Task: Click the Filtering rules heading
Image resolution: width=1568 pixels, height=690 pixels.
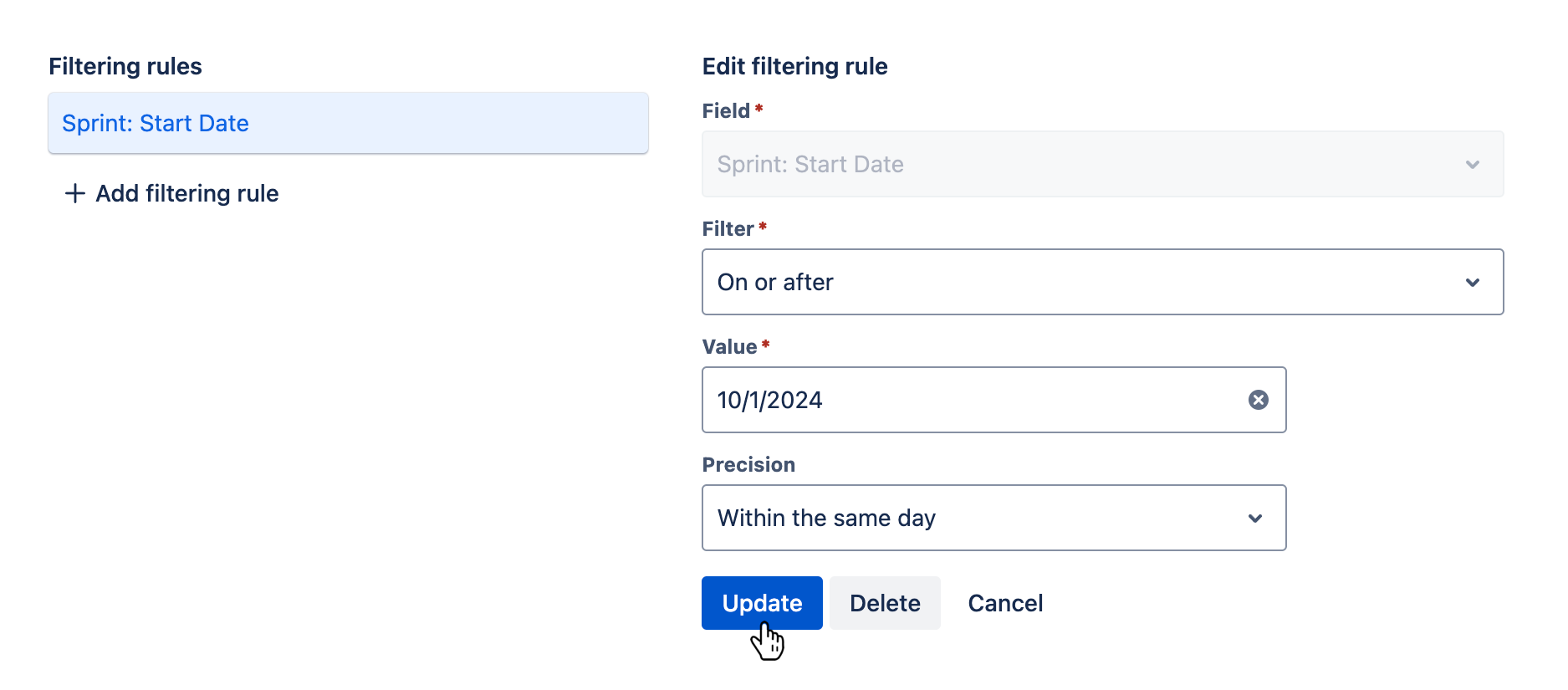Action: tap(125, 66)
